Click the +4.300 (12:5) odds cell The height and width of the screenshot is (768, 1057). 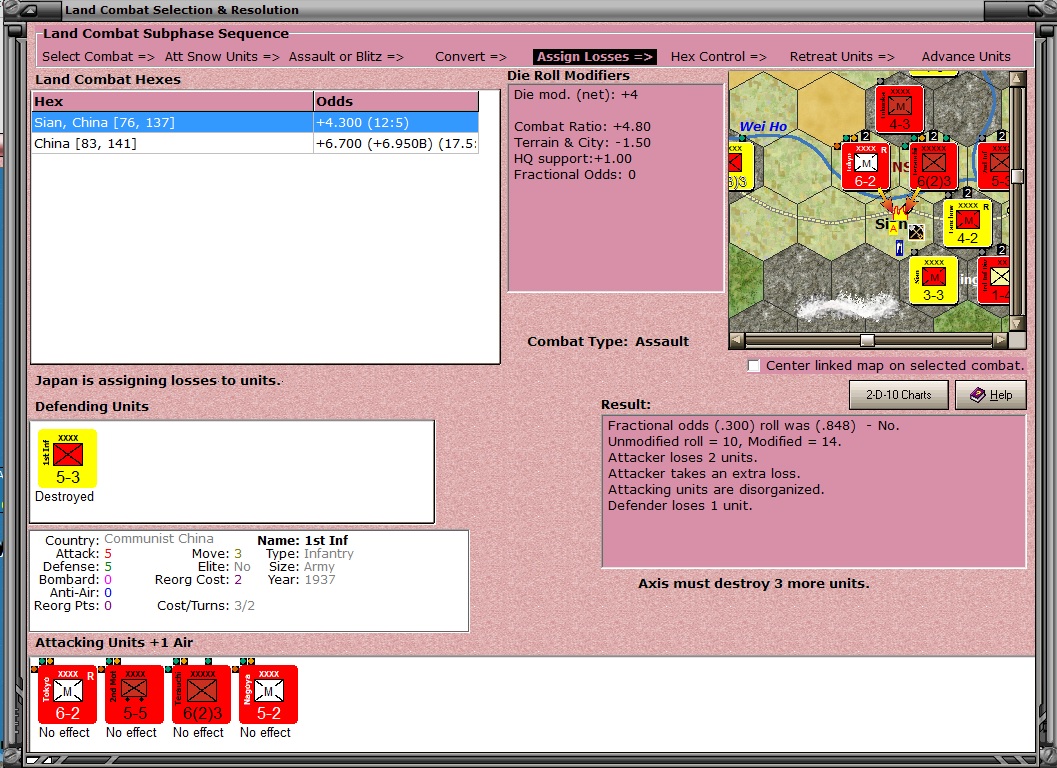coord(396,123)
